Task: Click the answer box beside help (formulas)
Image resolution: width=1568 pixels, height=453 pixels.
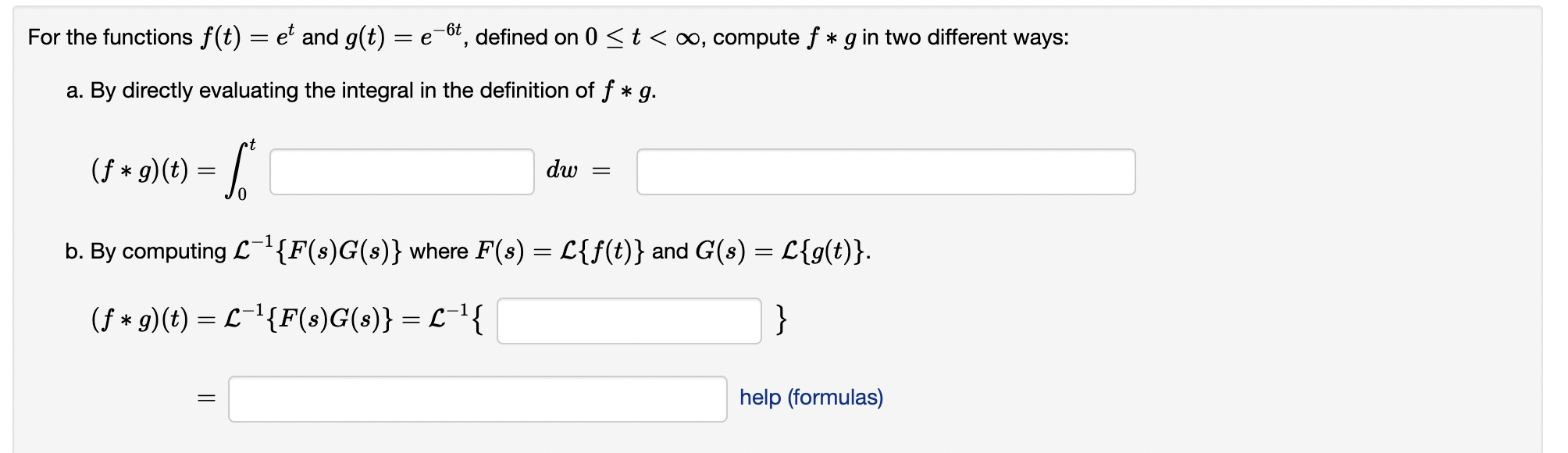Action: coord(478,400)
